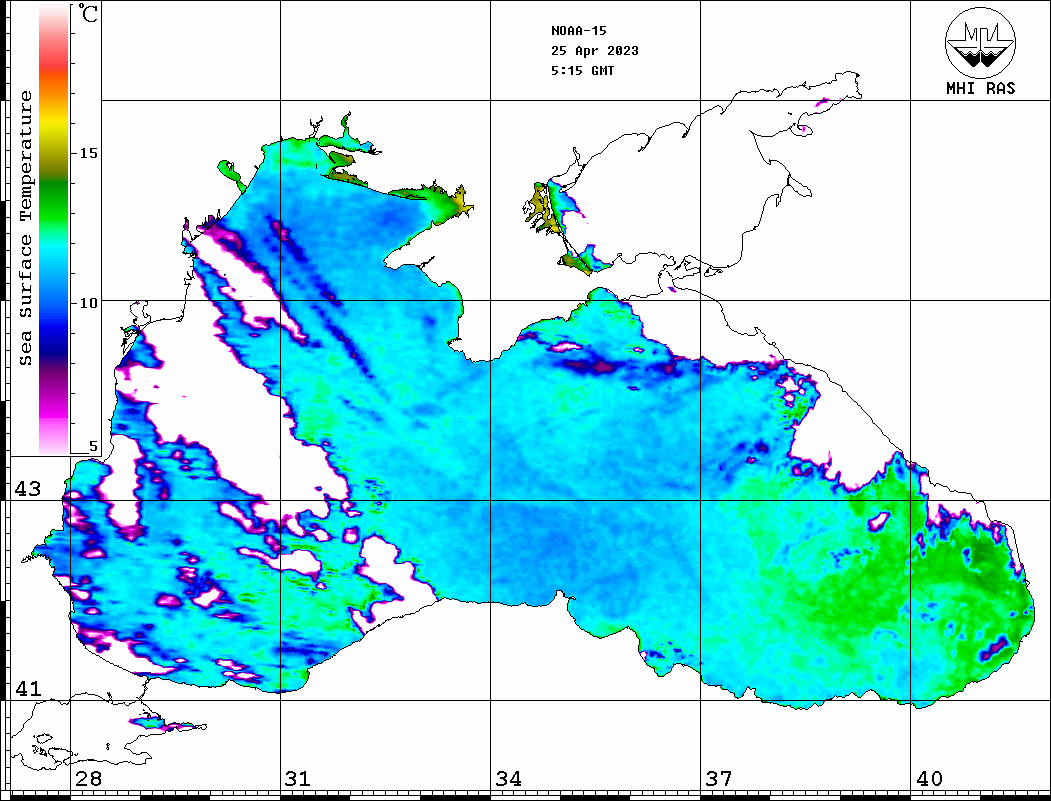
Task: Click the 'Sea Surface Temperature' legend title
Action: (x=25, y=228)
